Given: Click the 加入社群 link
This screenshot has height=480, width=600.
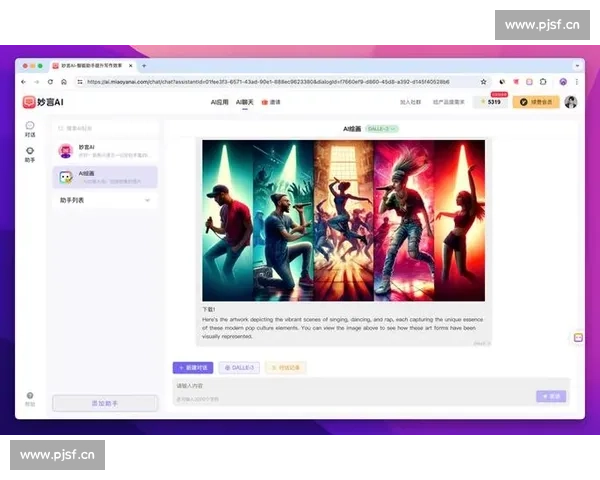Looking at the screenshot, I should click(x=410, y=102).
